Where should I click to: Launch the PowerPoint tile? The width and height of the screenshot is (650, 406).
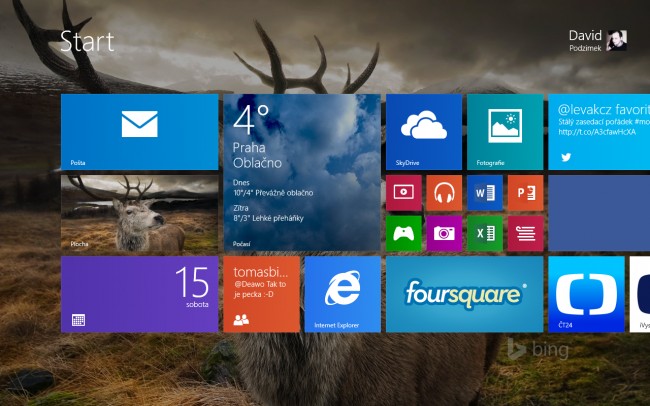(525, 193)
